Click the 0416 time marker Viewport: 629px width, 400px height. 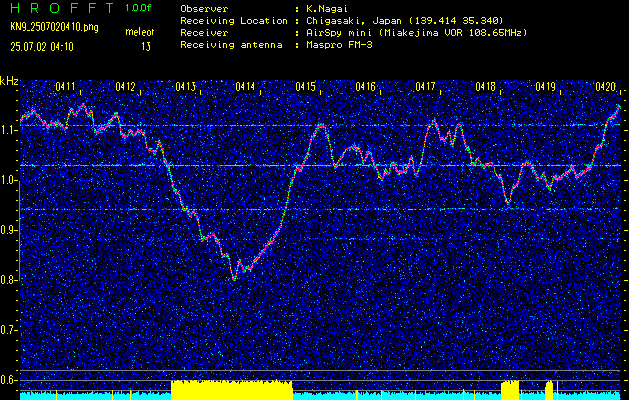coord(365,86)
